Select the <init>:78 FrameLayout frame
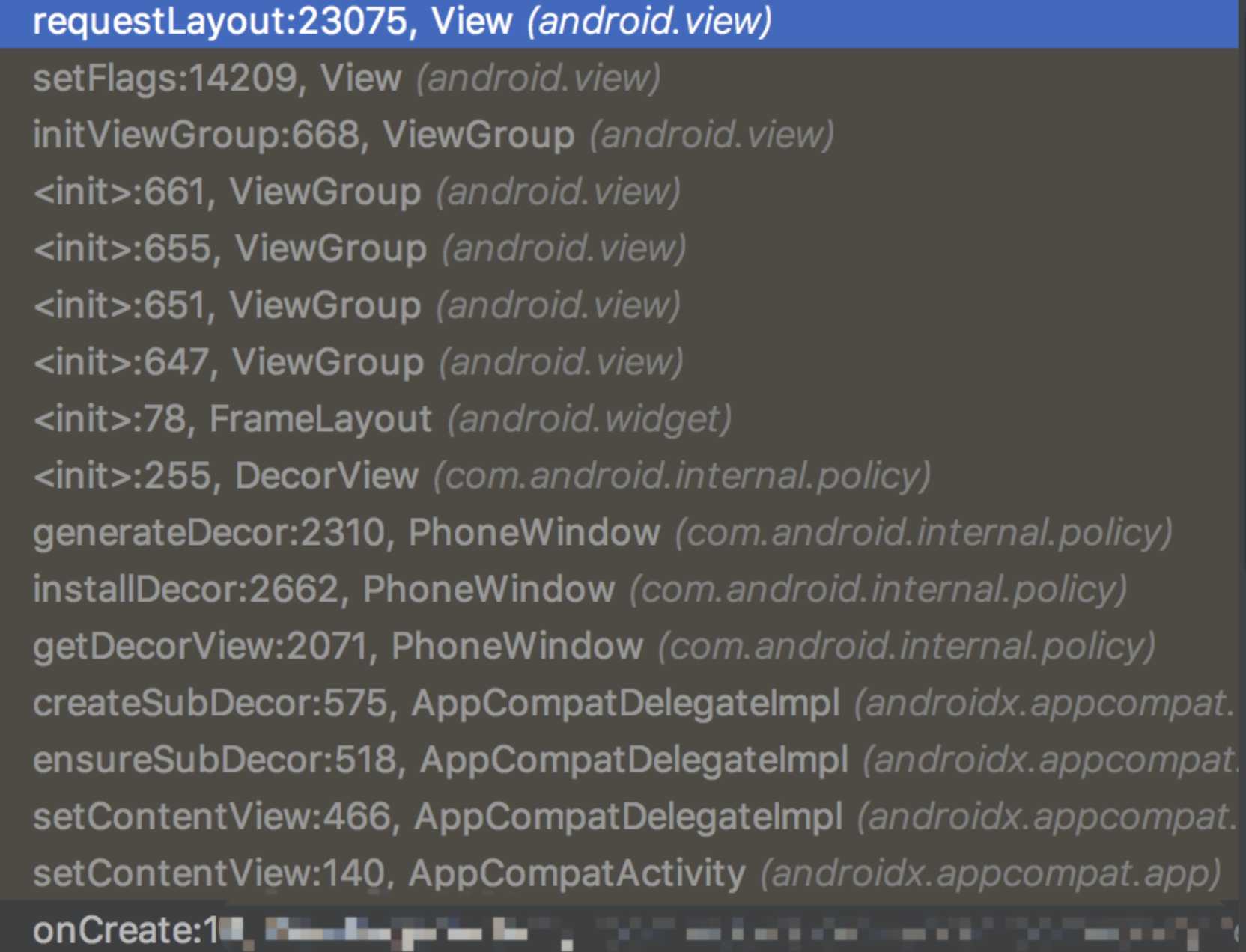1246x952 pixels. point(619,419)
